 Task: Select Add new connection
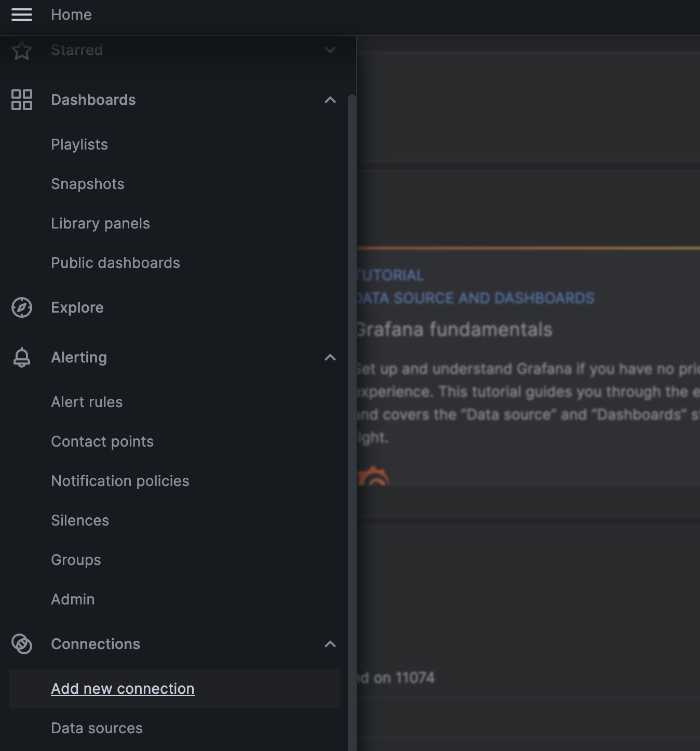click(x=174, y=688)
